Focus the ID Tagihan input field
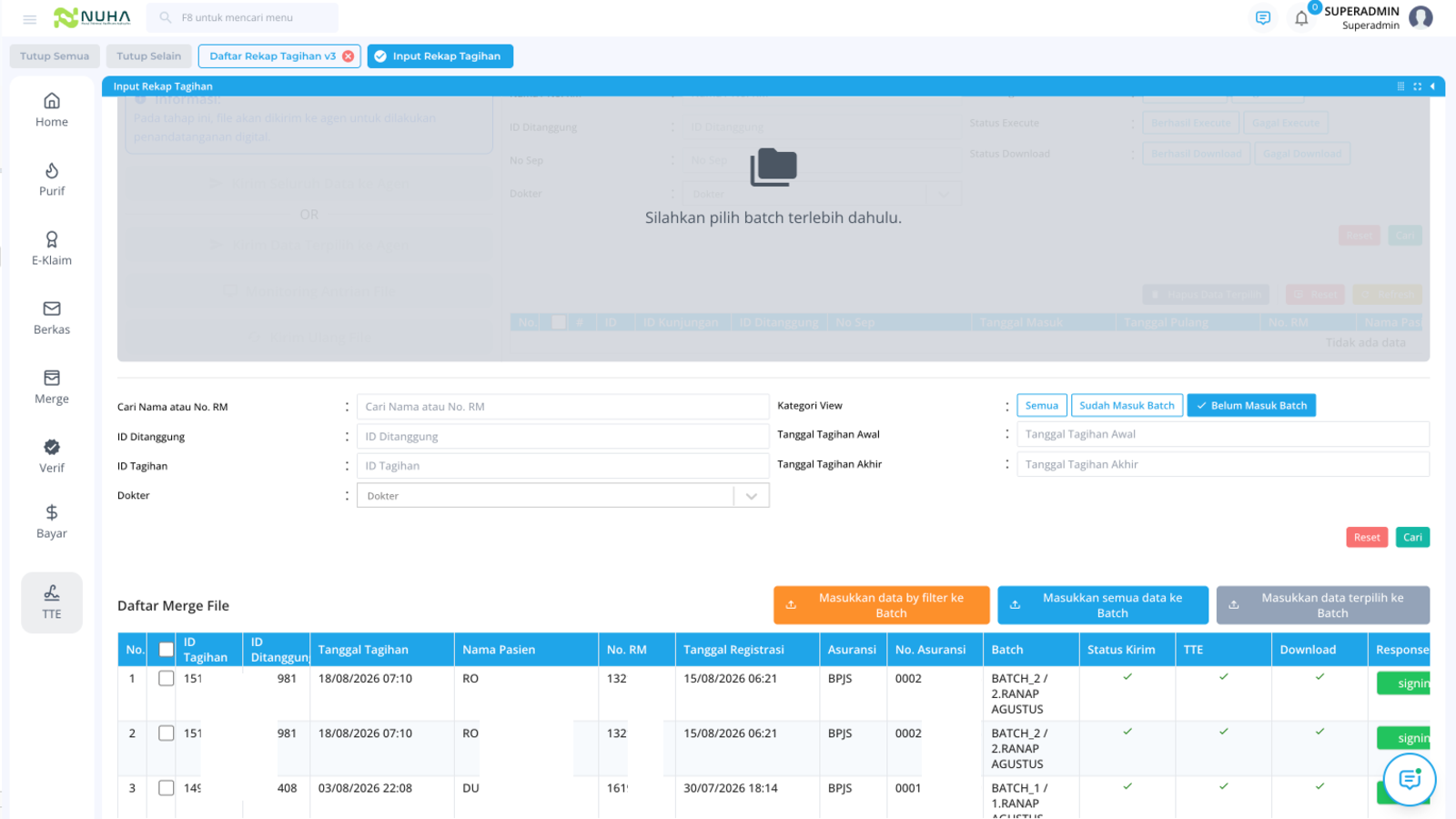The width and height of the screenshot is (1456, 819). pos(562,466)
